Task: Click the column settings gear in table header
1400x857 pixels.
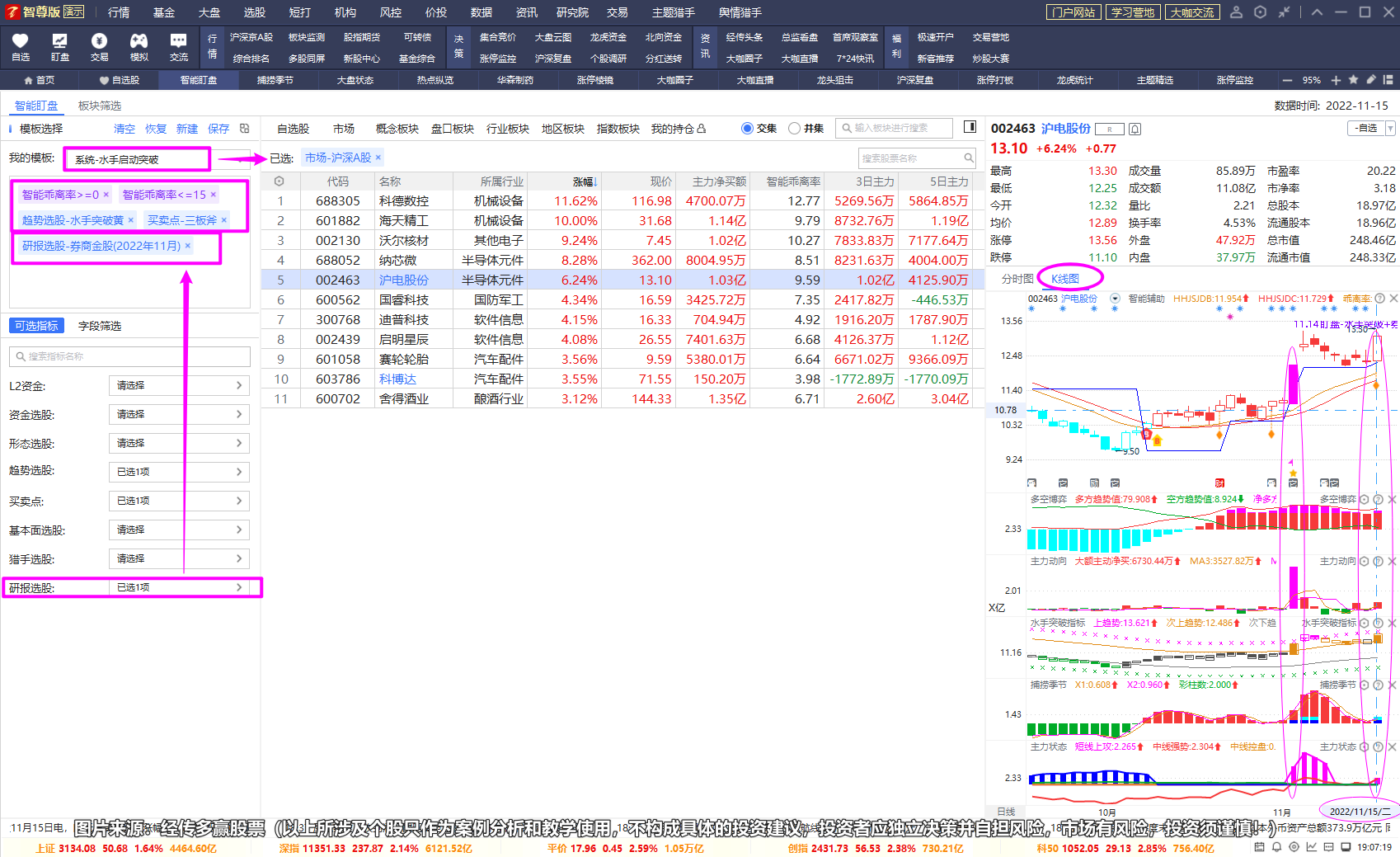Action: (280, 181)
